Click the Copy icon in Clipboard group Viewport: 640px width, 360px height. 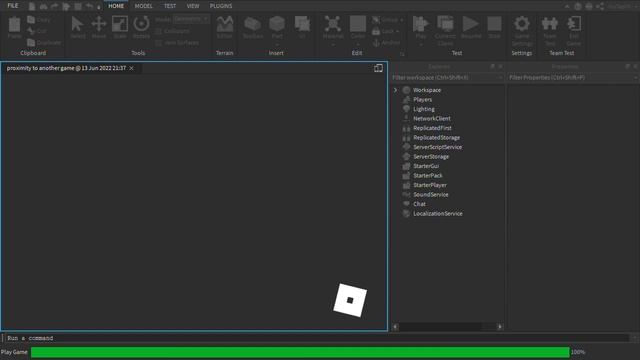click(31, 19)
